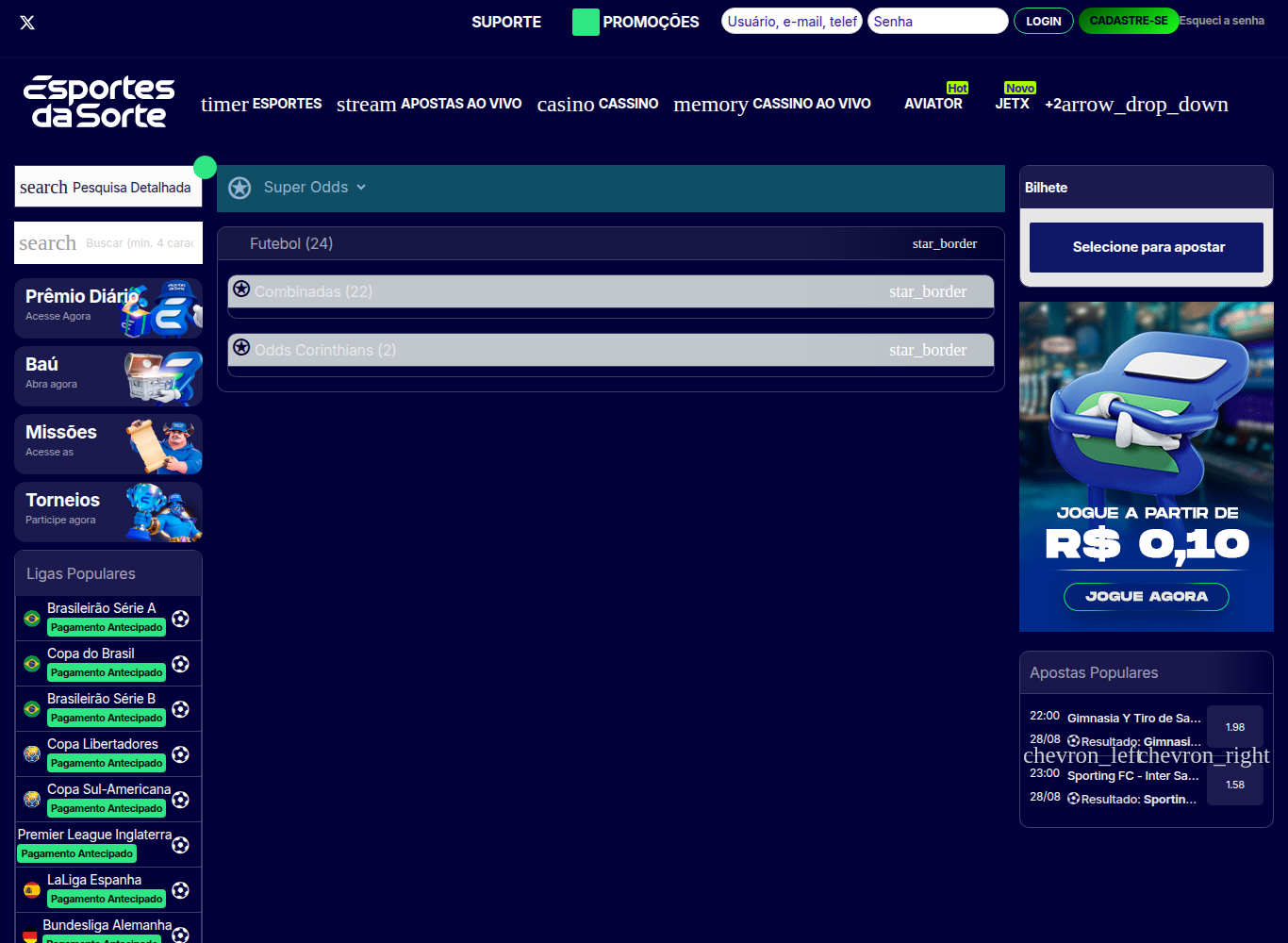Click the Copa Sul-Americana league emblem
Image resolution: width=1288 pixels, height=943 pixels.
point(32,800)
